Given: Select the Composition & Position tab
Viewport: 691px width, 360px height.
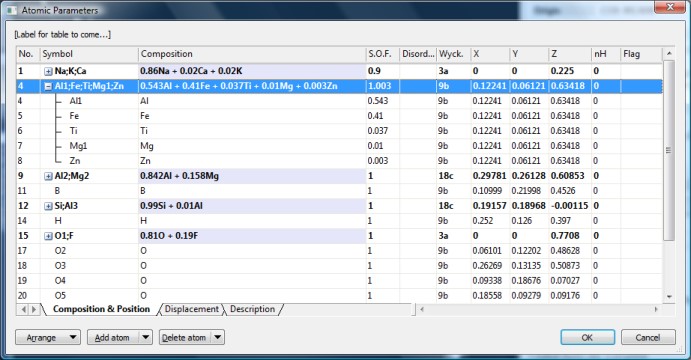Looking at the screenshot, I should click(101, 309).
